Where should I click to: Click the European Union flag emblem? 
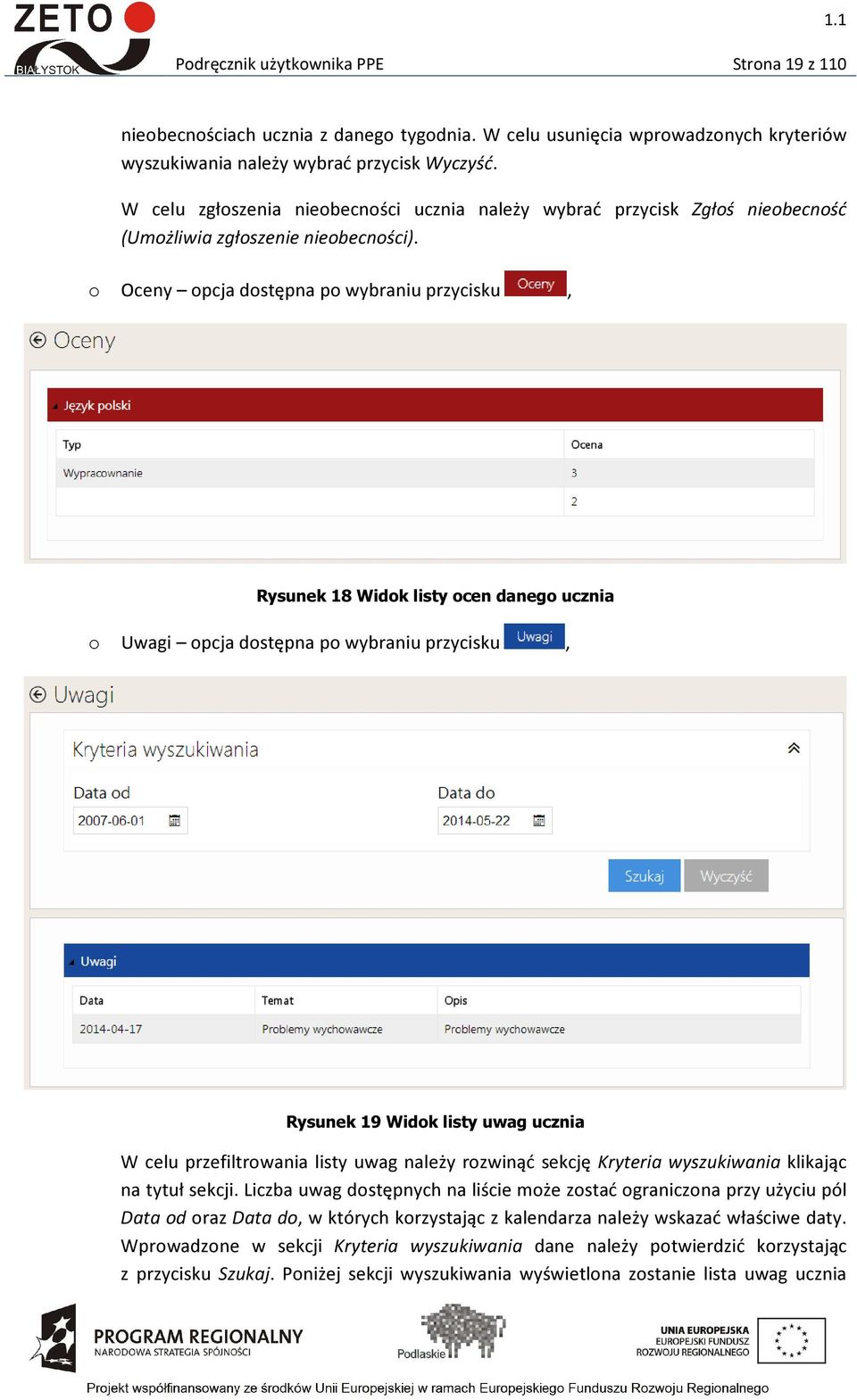(x=791, y=1340)
